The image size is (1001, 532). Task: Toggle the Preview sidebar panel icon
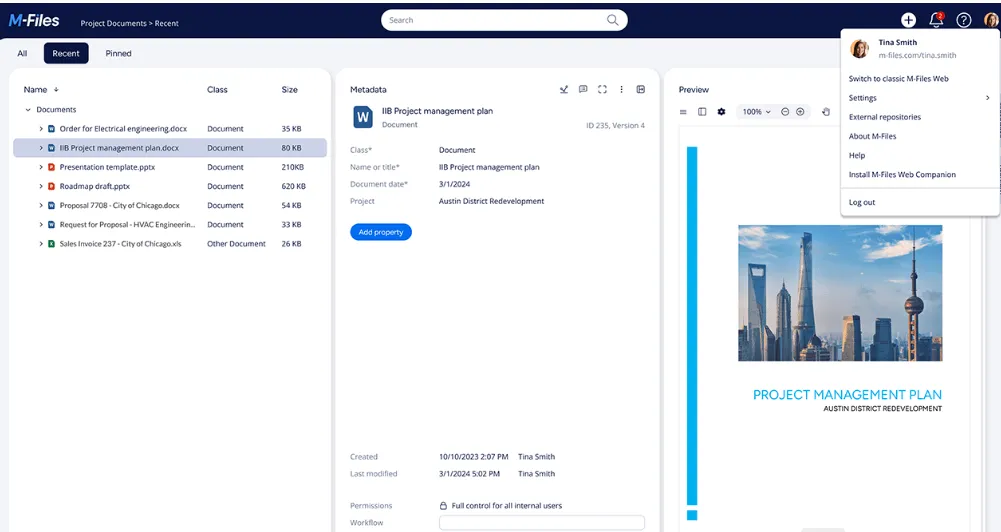[702, 112]
